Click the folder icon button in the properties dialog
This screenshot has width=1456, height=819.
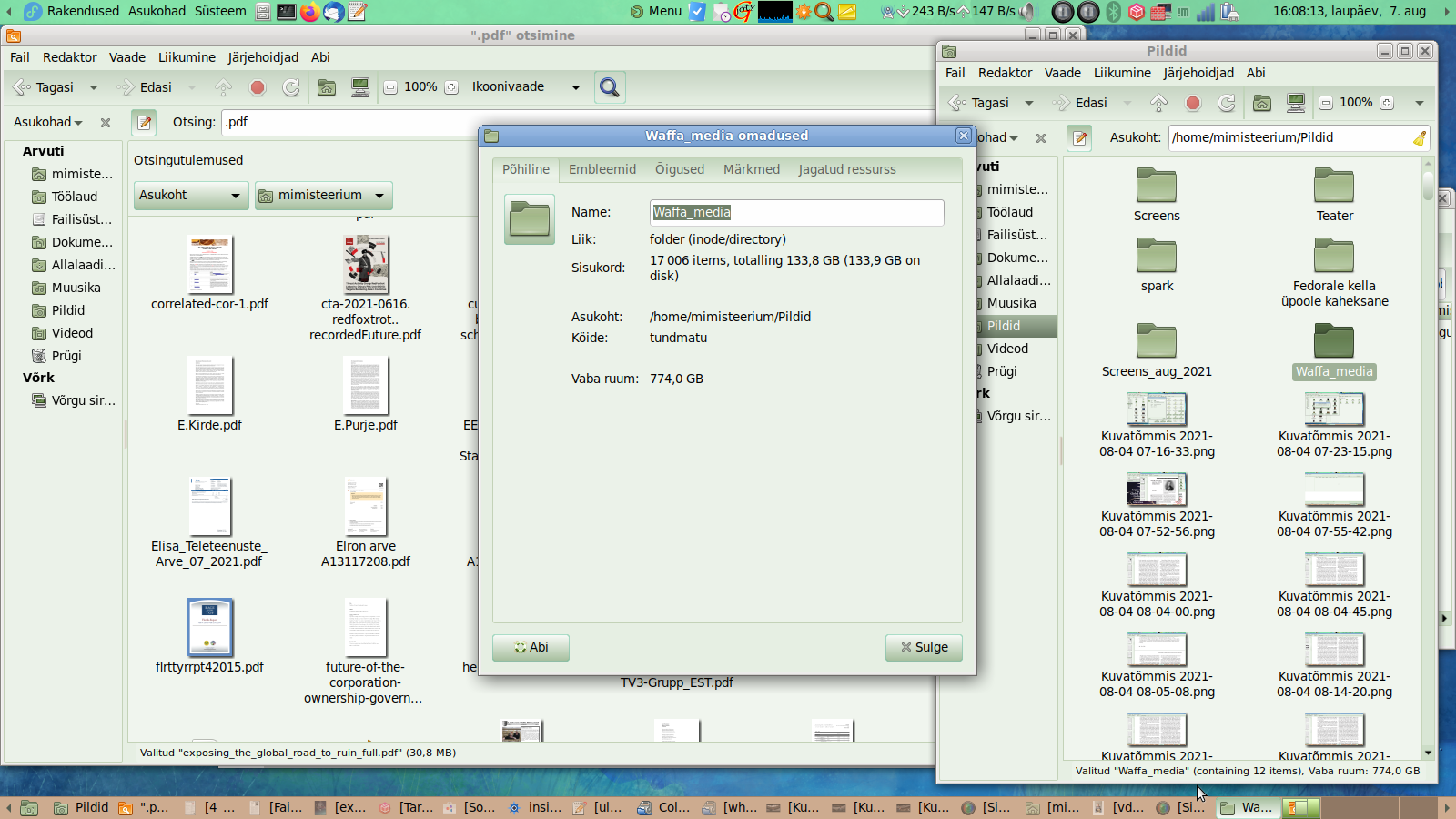click(x=530, y=219)
